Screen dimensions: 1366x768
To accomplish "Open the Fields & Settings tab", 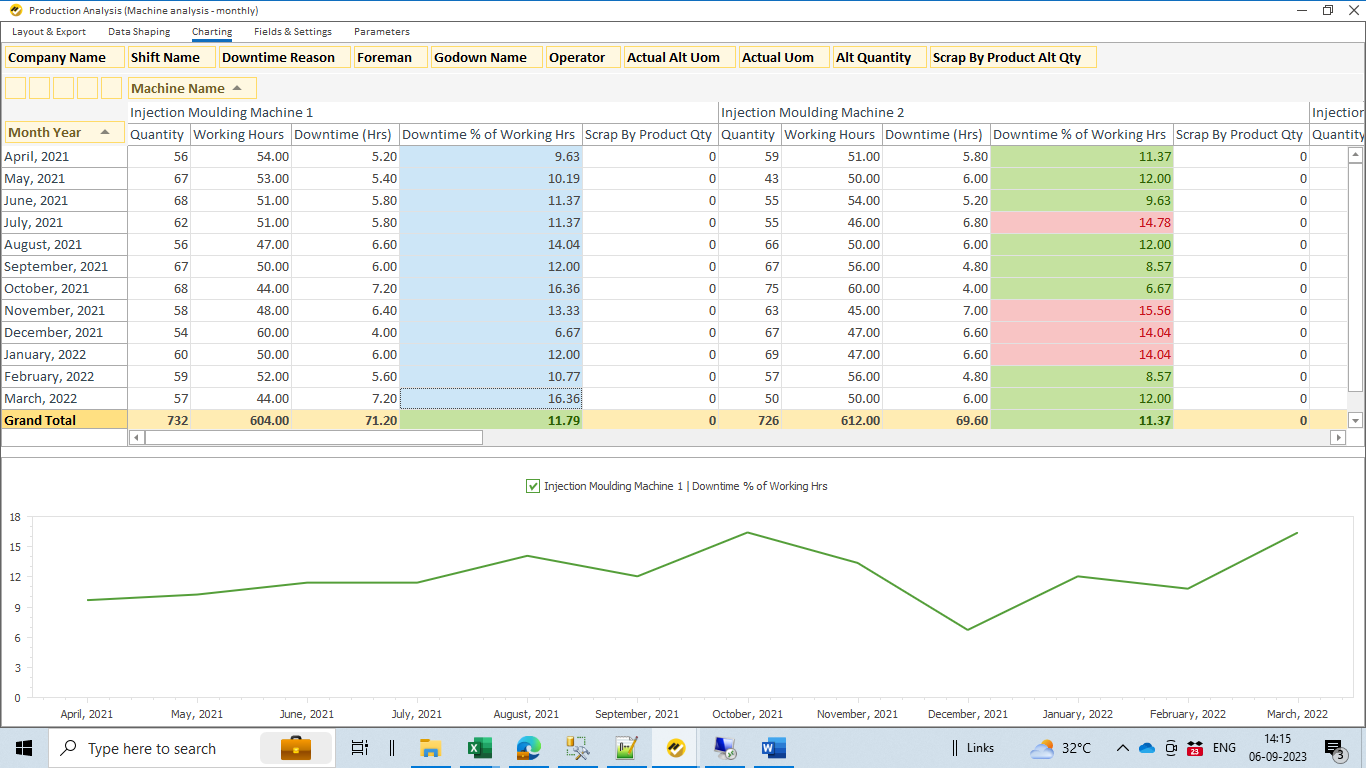I will coord(292,32).
